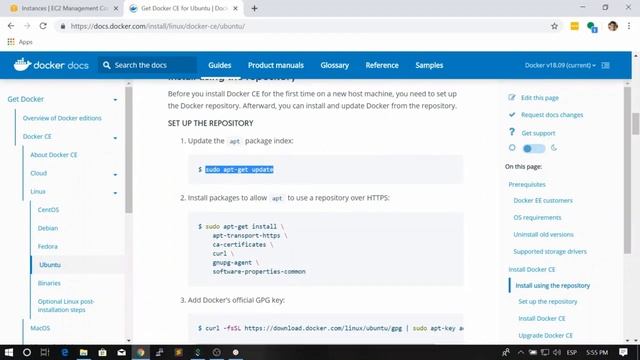Bookmark this page with the star icon
The height and width of the screenshot is (360, 640).
(554, 26)
